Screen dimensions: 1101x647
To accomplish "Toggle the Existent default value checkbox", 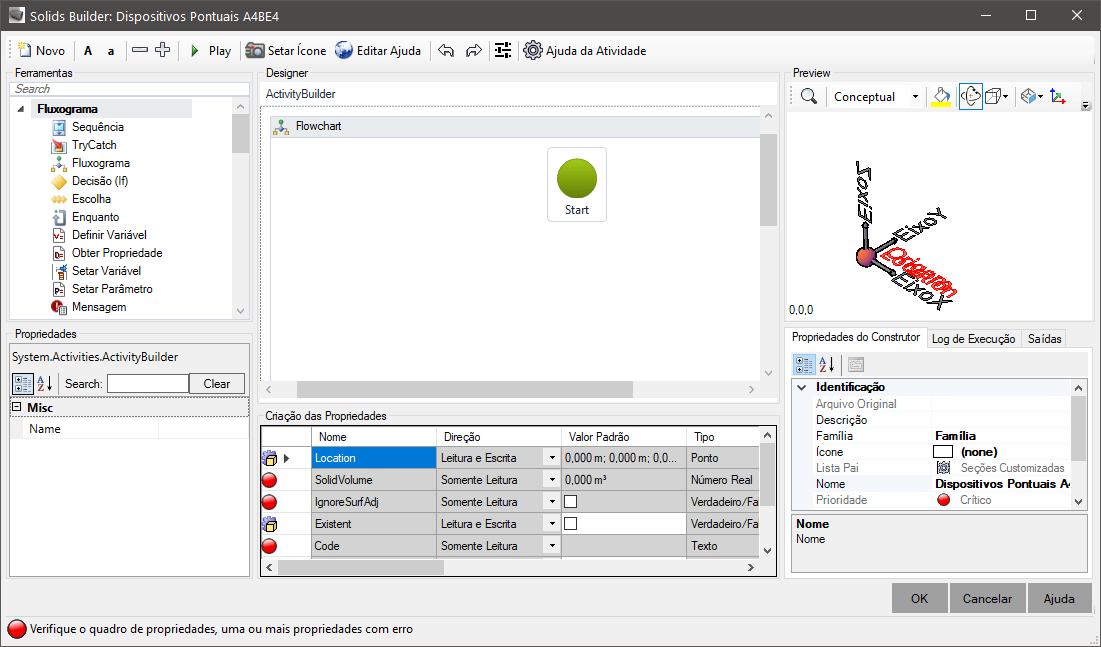I will 571,523.
